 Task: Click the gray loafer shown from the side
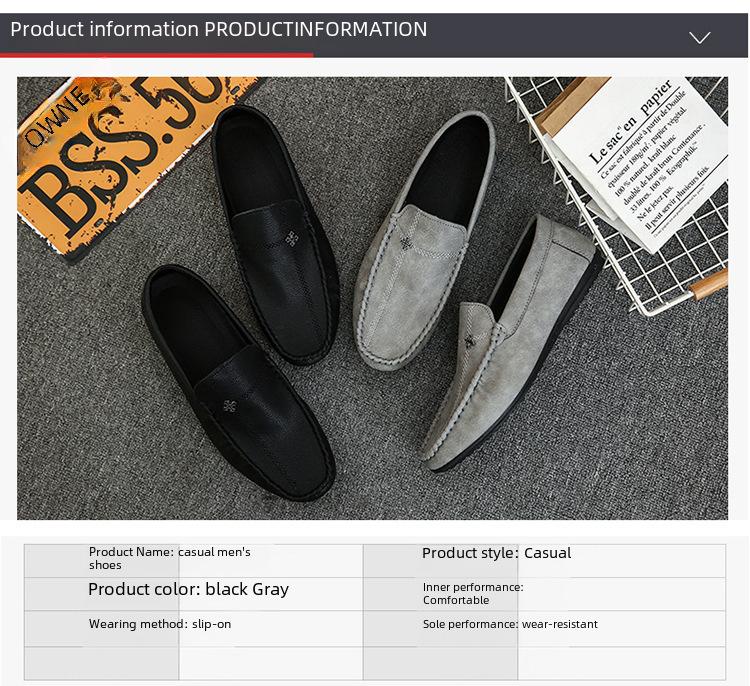click(512, 344)
